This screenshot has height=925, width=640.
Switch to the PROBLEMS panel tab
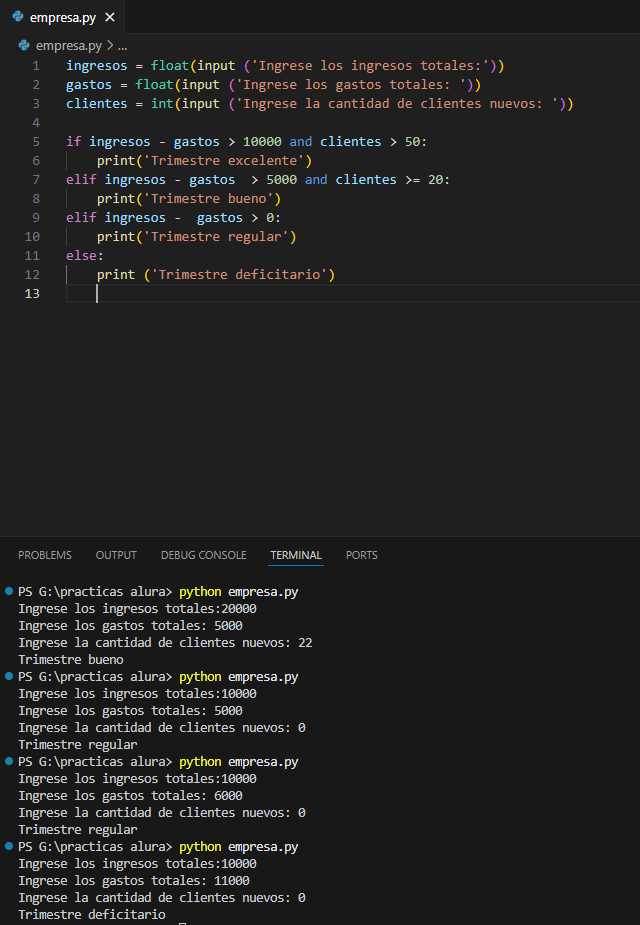coord(45,555)
